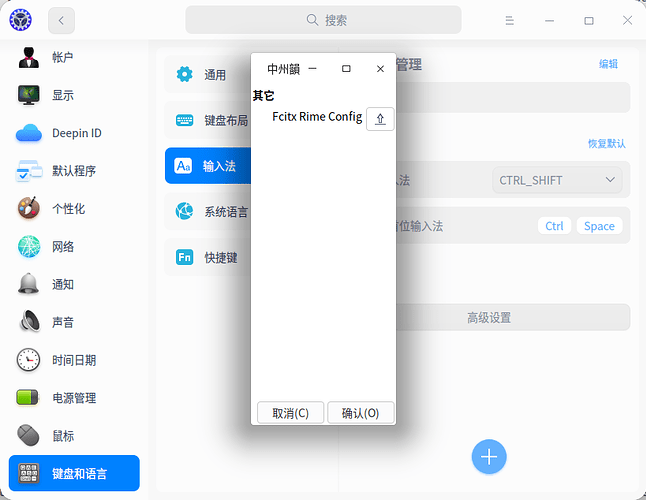Click Deepin ID sidebar label
Screen dimensions: 646x500
[77, 133]
